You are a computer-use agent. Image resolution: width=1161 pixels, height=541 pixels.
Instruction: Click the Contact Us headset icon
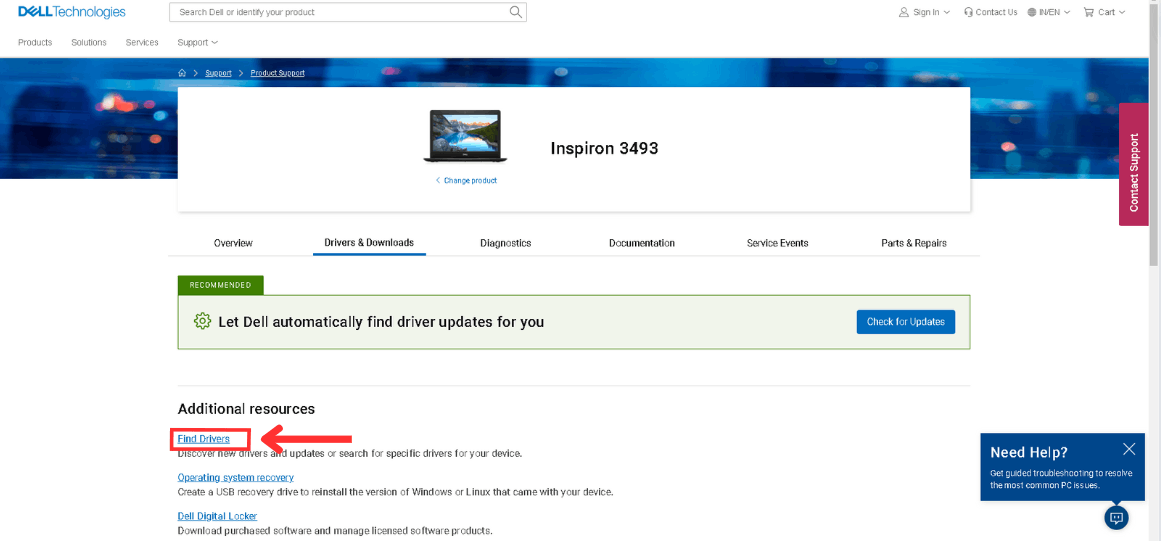(x=968, y=12)
